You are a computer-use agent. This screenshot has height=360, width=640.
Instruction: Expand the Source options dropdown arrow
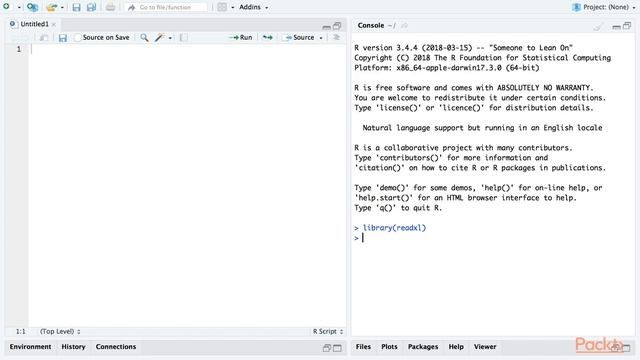[321, 38]
